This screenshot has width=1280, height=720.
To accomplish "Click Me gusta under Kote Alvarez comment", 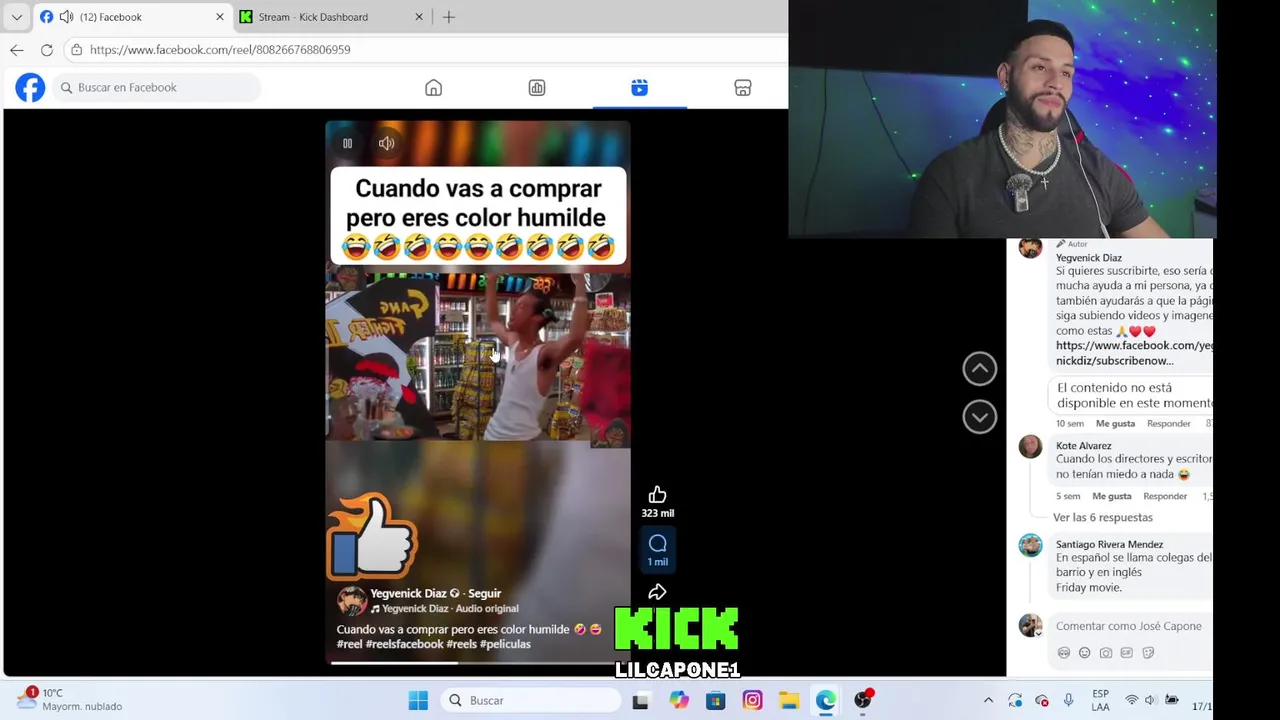I will tap(1112, 496).
